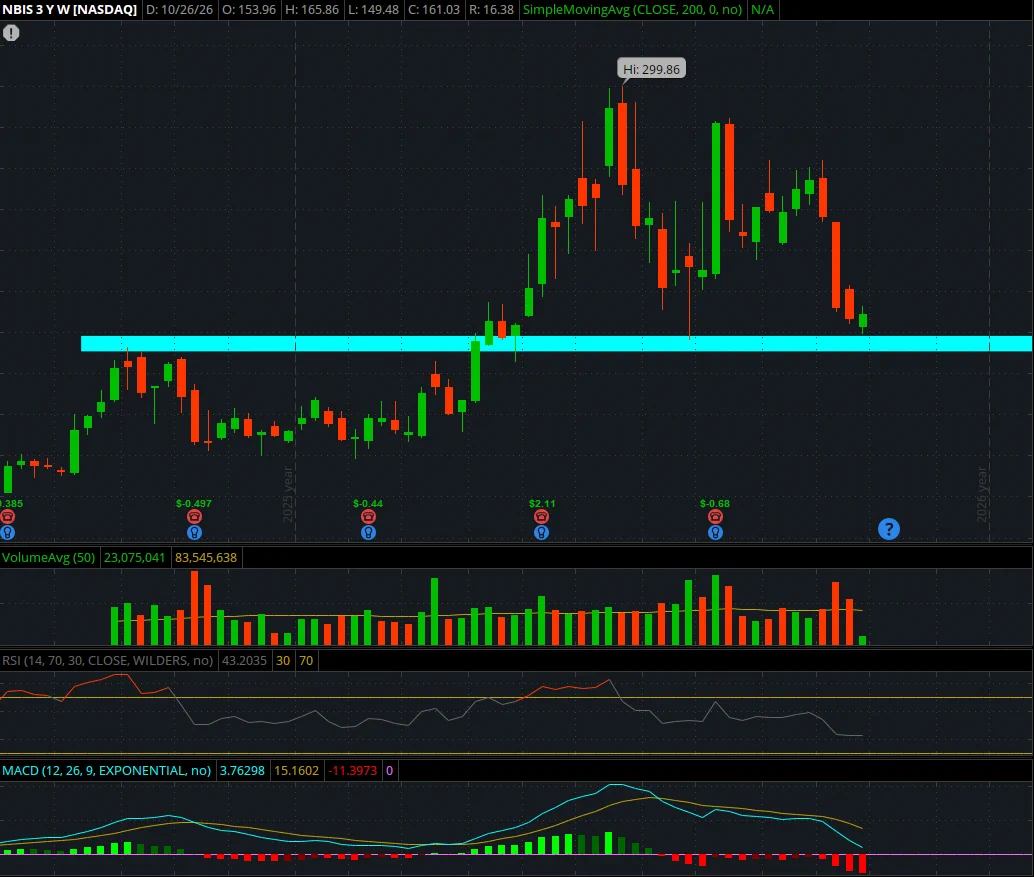The width and height of the screenshot is (1034, 877).
Task: Click the $-0.44 earnings label
Action: [x=368, y=504]
